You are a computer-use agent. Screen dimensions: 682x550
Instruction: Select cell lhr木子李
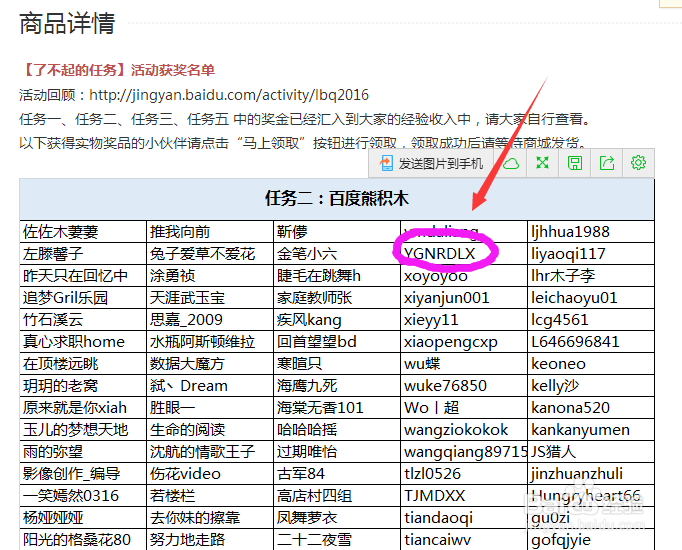pos(591,276)
